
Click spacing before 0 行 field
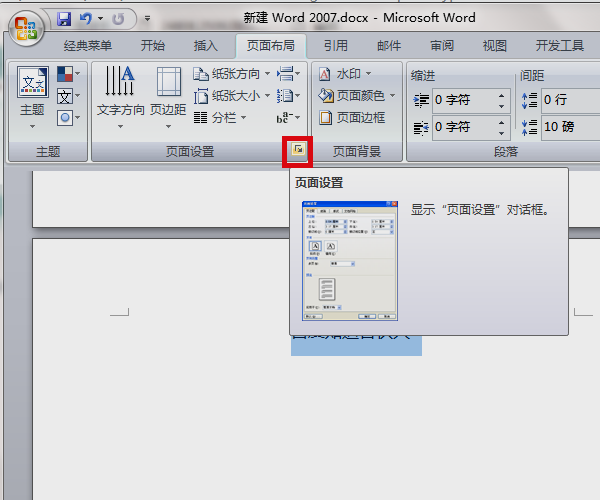tap(571, 101)
